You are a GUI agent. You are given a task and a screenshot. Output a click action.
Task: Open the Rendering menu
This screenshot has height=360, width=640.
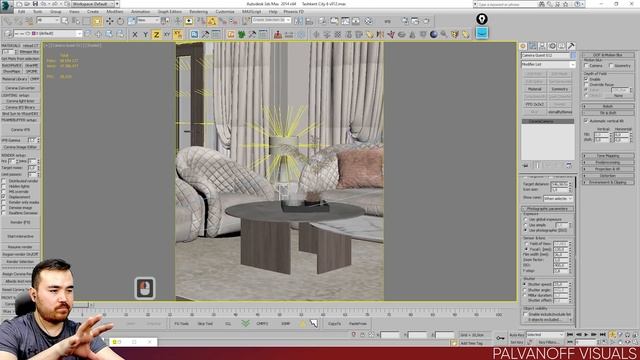(x=199, y=12)
